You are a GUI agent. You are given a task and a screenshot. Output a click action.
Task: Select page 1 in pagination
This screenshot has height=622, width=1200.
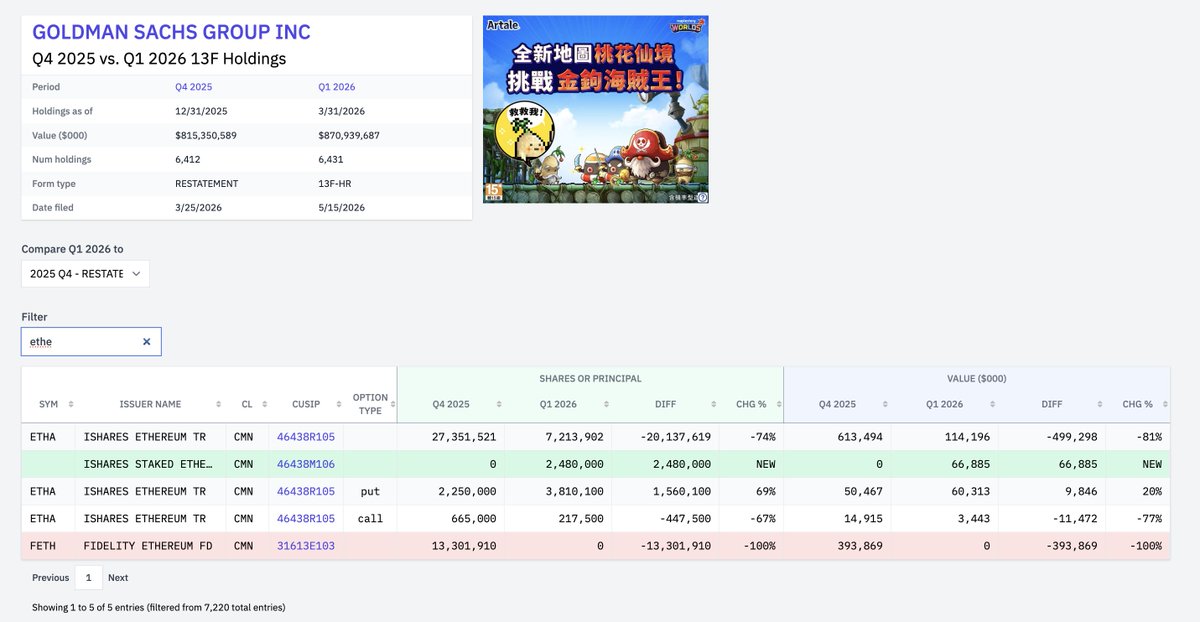[x=89, y=577]
